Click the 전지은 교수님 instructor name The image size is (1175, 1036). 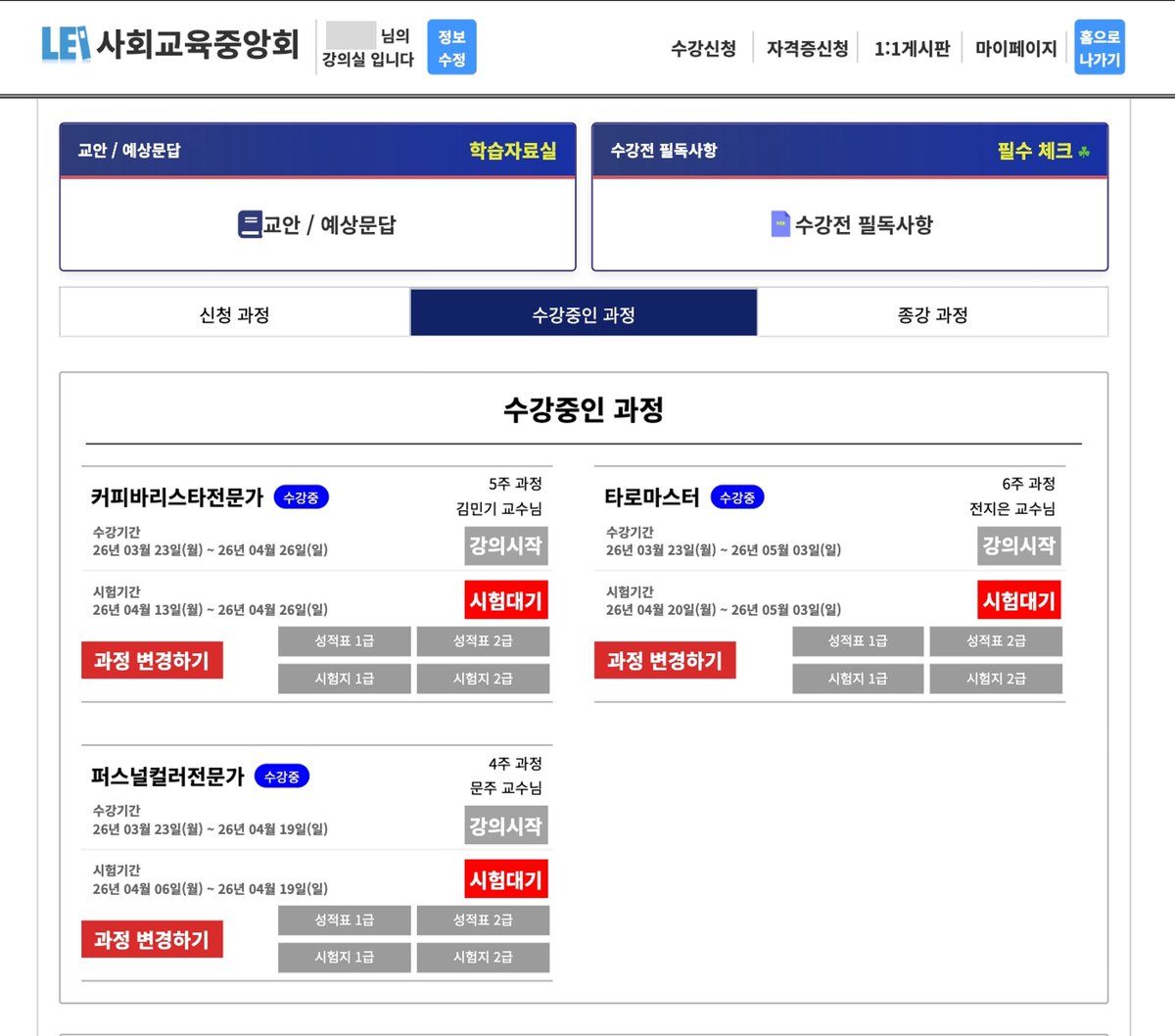tap(1012, 509)
